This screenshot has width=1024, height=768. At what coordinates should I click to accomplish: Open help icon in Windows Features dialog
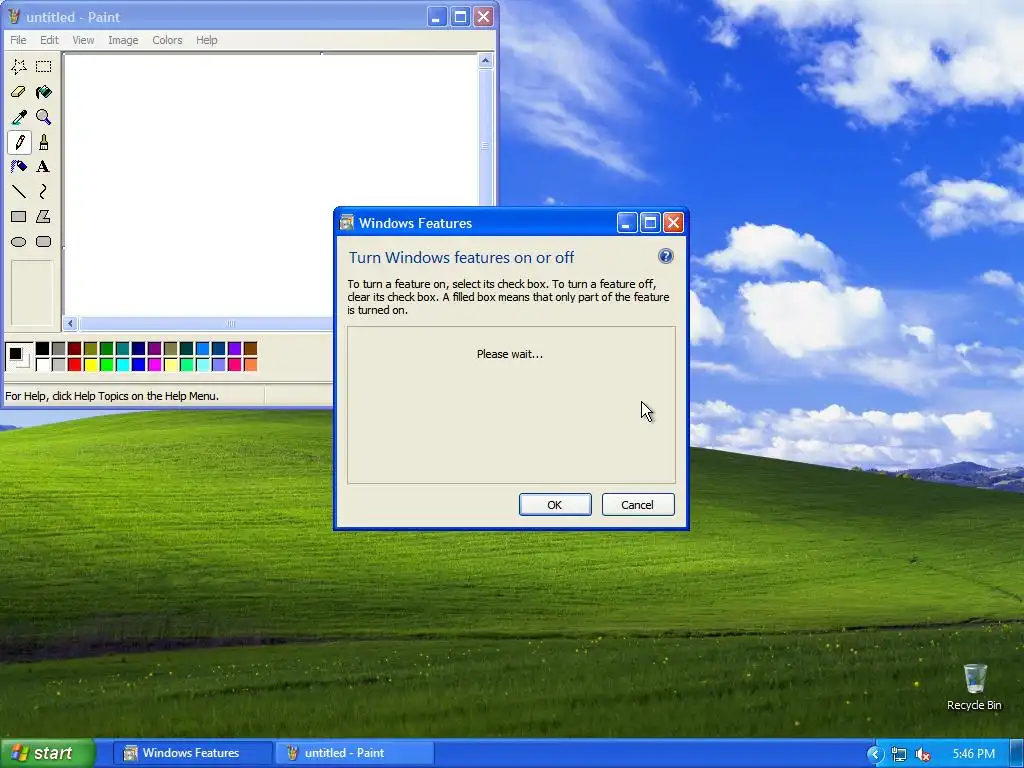[x=665, y=256]
